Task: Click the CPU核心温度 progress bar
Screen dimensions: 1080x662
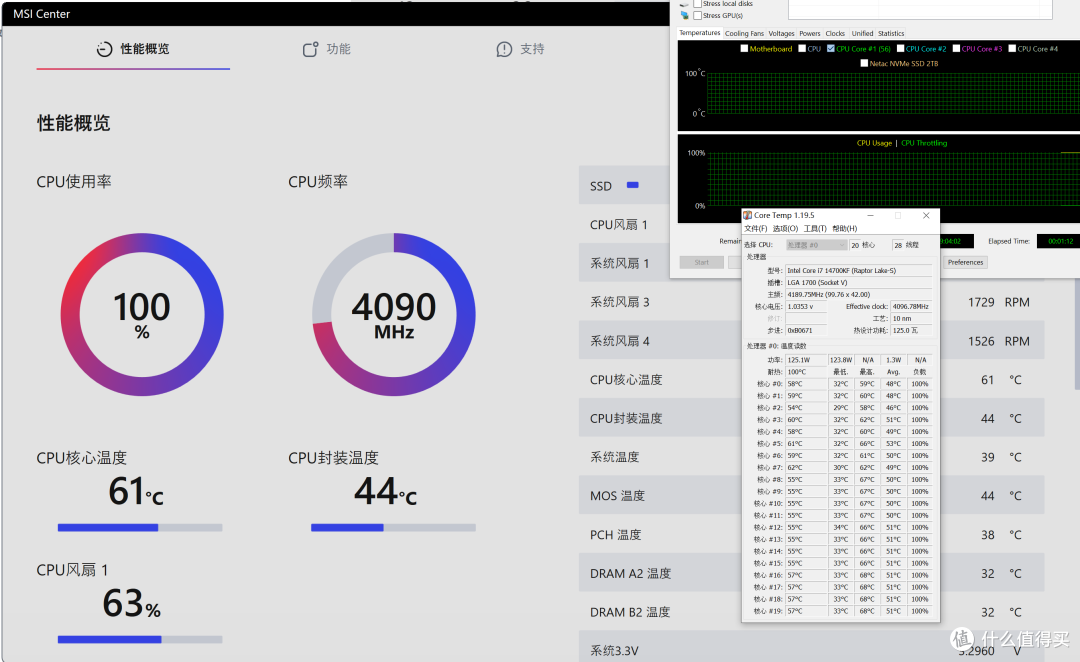Action: [x=140, y=528]
